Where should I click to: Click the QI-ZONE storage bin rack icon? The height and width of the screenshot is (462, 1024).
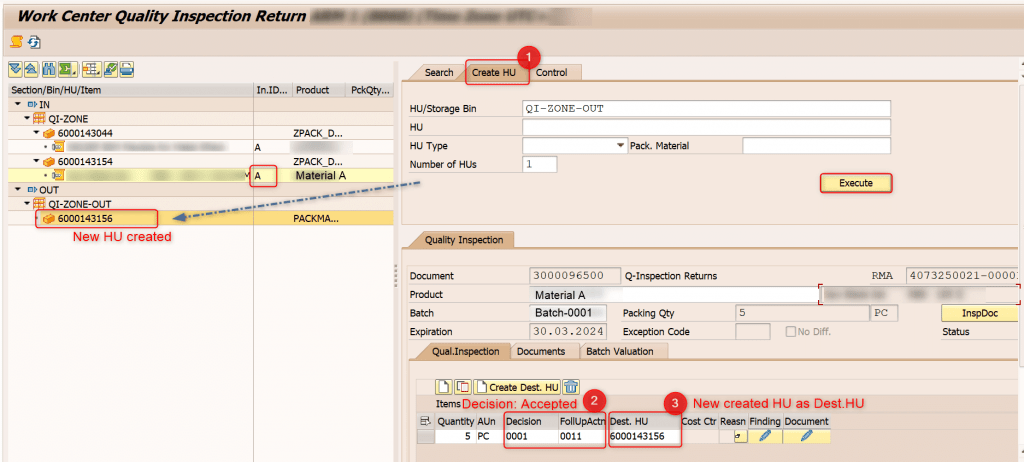pos(39,118)
